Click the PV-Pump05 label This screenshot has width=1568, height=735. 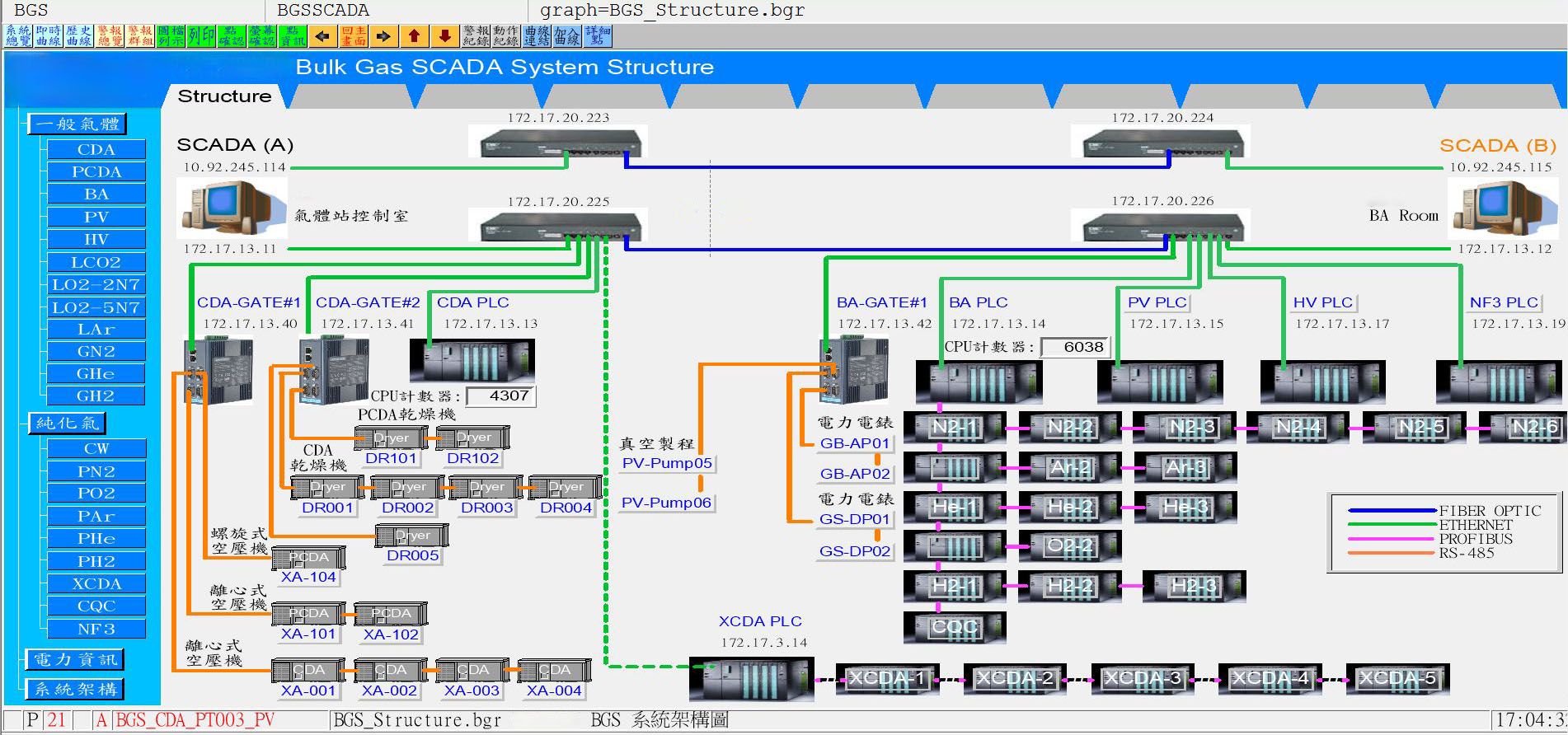[x=667, y=463]
